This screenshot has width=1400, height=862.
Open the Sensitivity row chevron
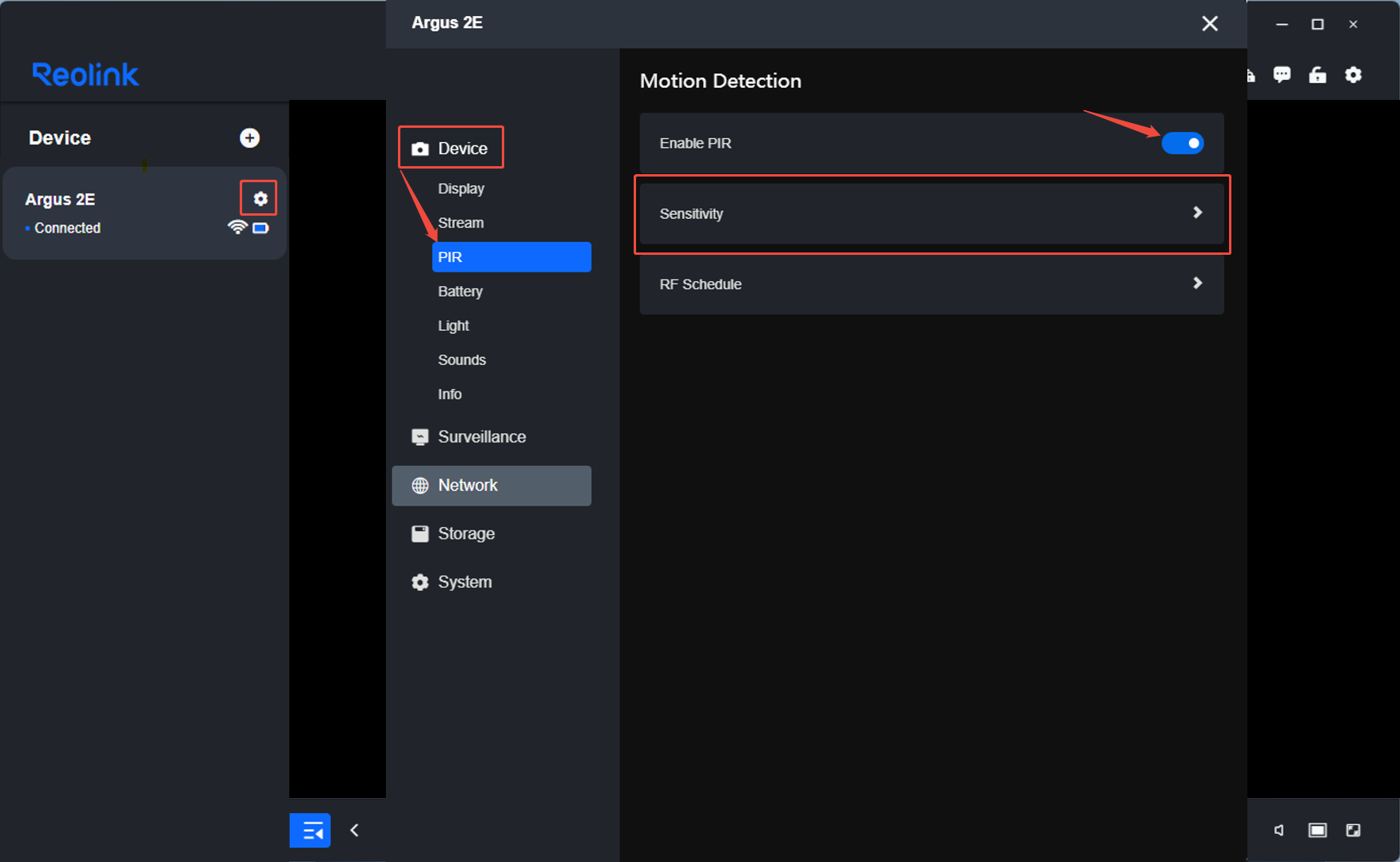pyautogui.click(x=1197, y=213)
